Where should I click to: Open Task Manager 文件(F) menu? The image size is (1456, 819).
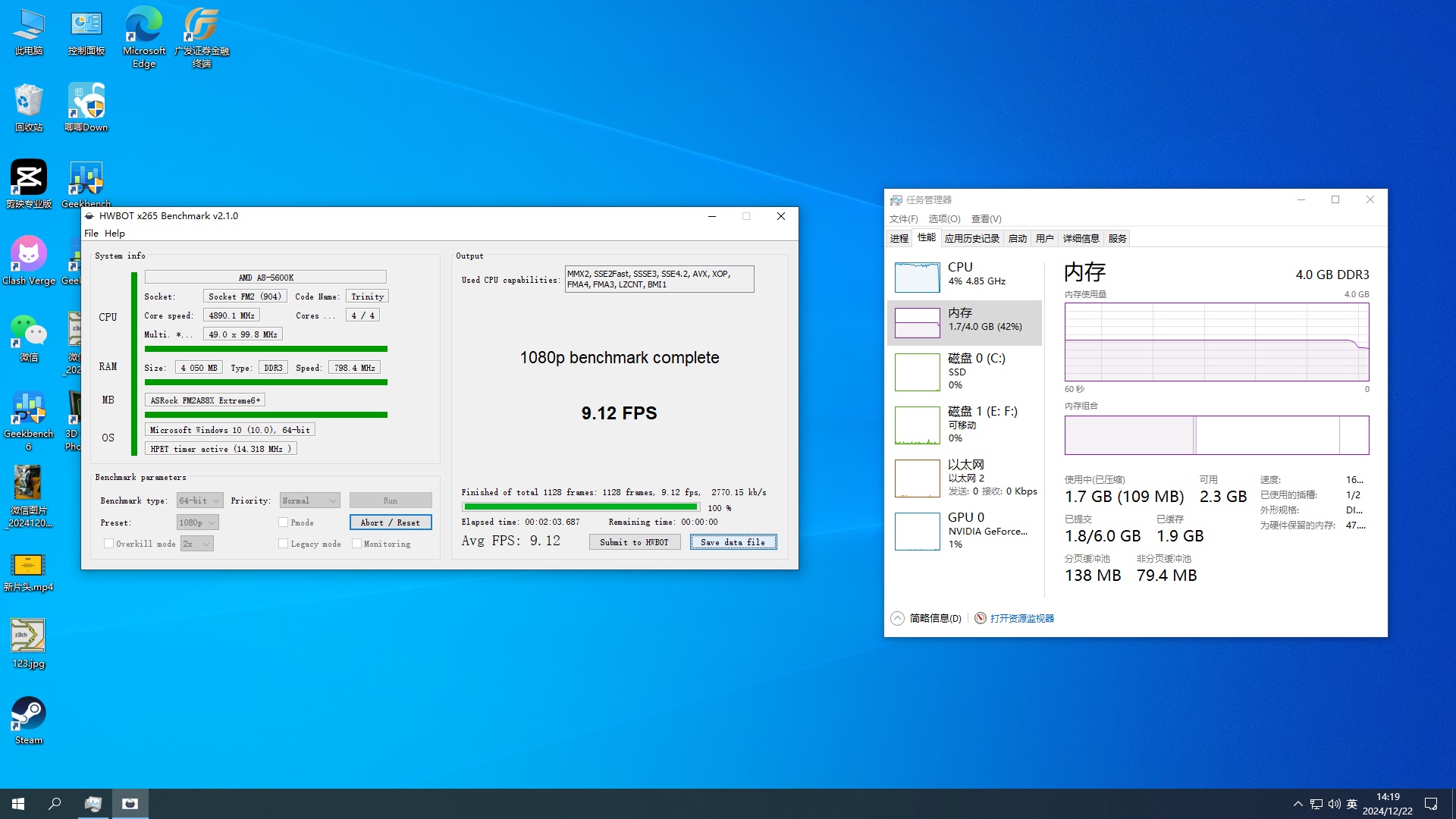point(903,219)
